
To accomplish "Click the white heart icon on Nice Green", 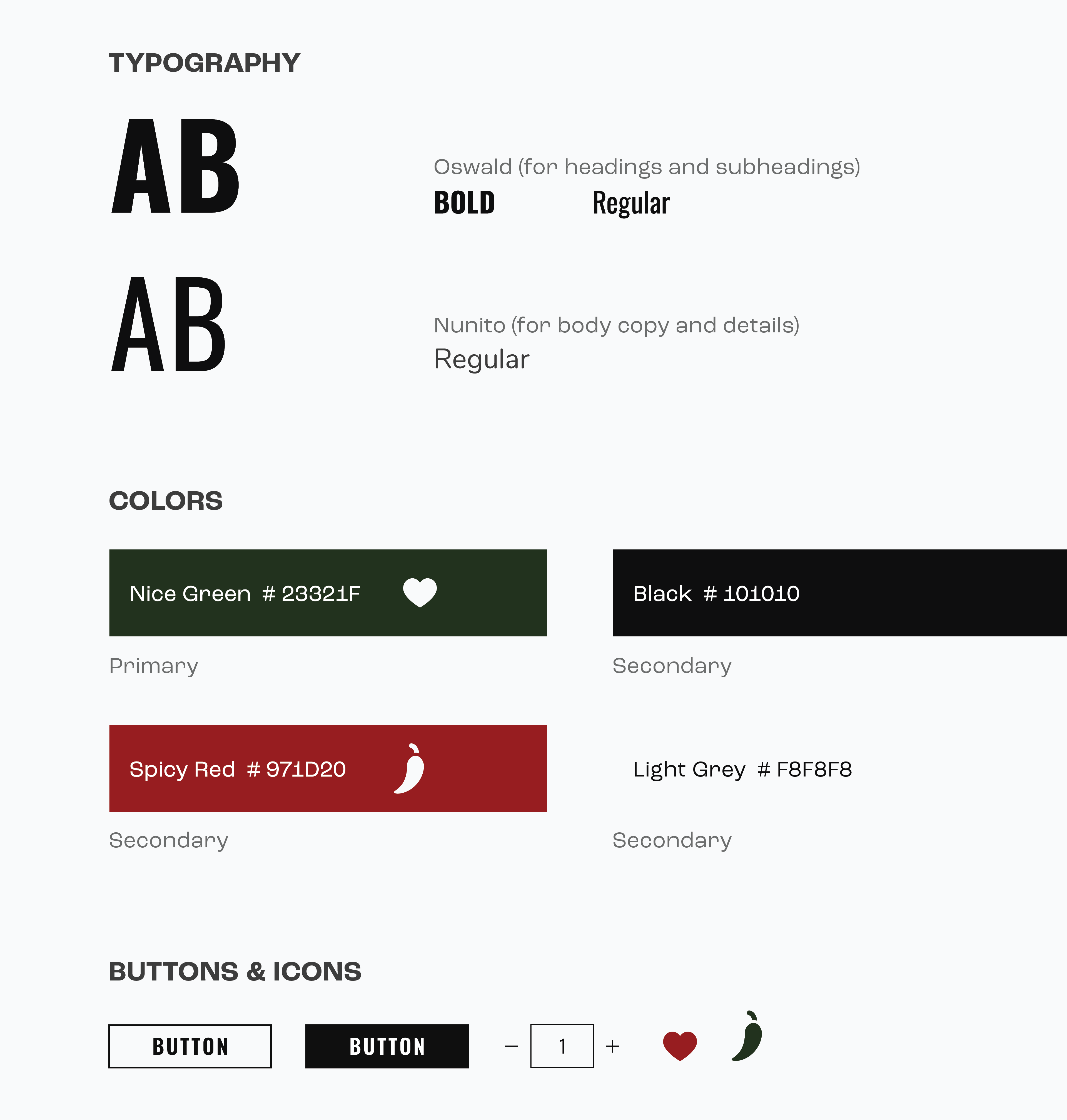I will (420, 592).
